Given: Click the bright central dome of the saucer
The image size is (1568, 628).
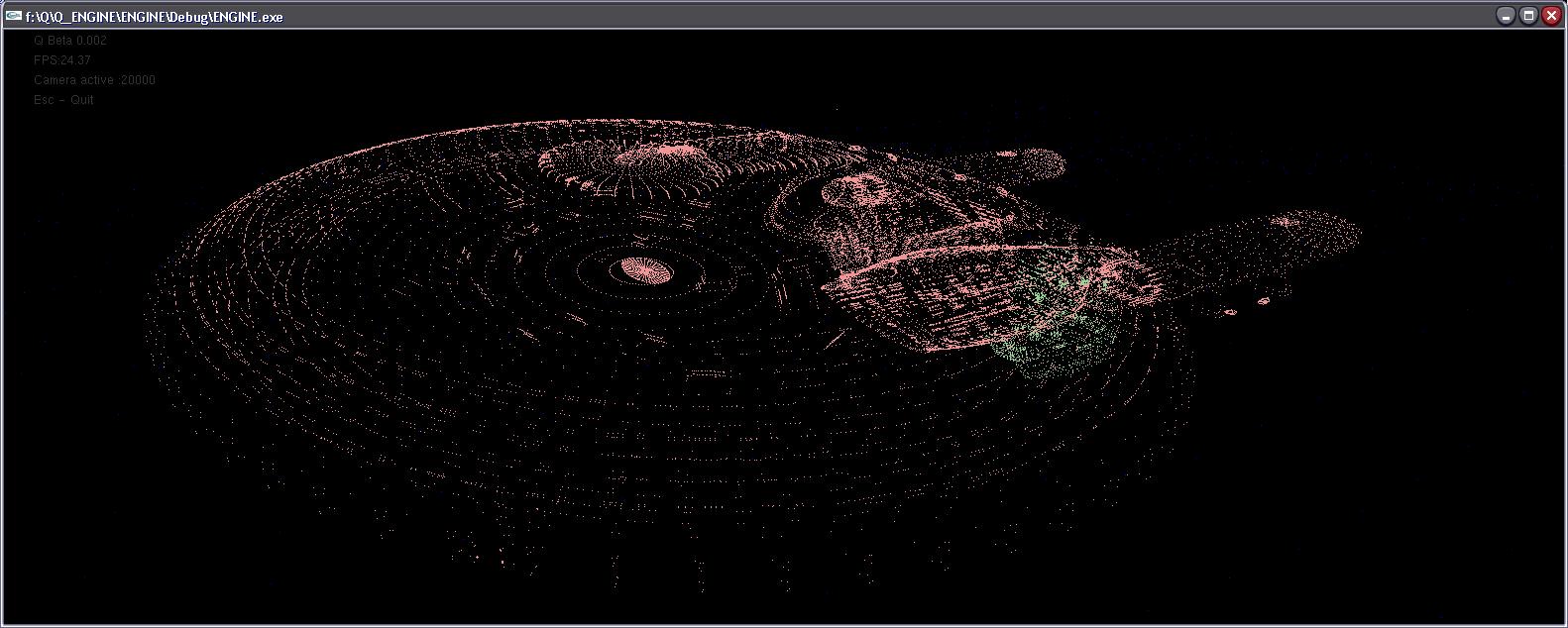Looking at the screenshot, I should click(644, 268).
